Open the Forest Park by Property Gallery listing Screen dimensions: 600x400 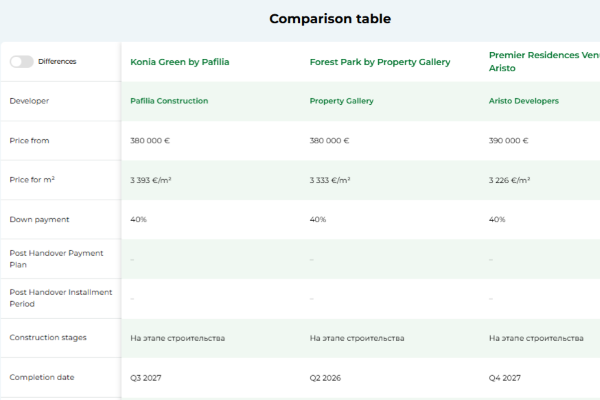(x=379, y=62)
